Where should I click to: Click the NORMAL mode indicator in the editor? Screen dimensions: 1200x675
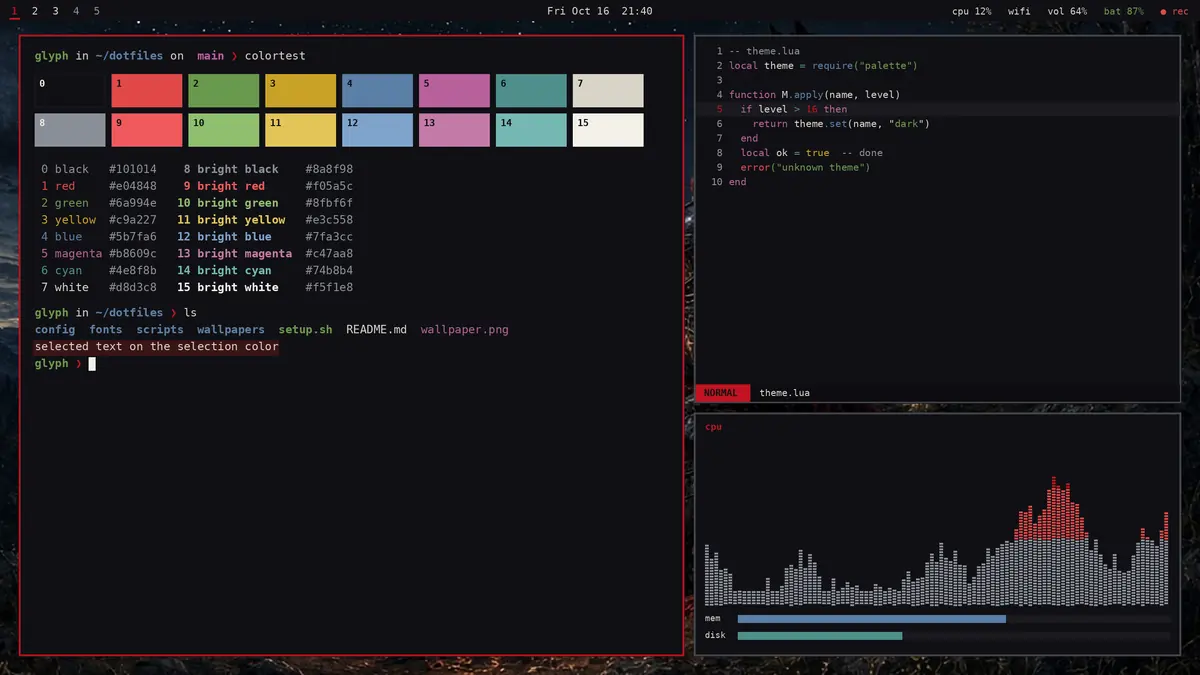(x=723, y=393)
